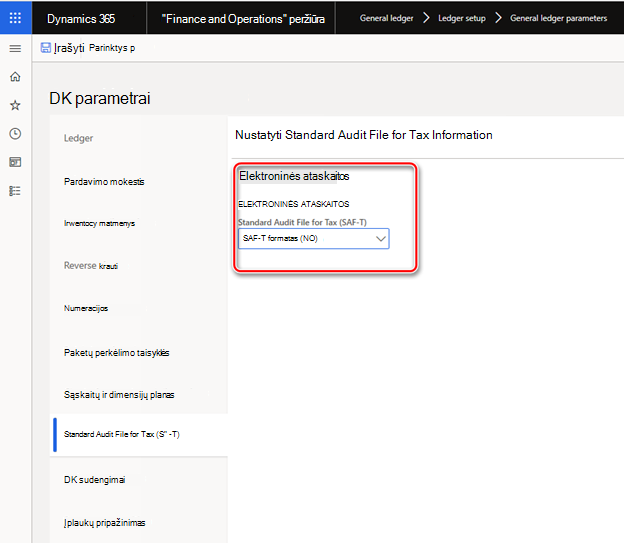The width and height of the screenshot is (624, 543).
Task: Open Parinktys options menu
Action: point(112,48)
